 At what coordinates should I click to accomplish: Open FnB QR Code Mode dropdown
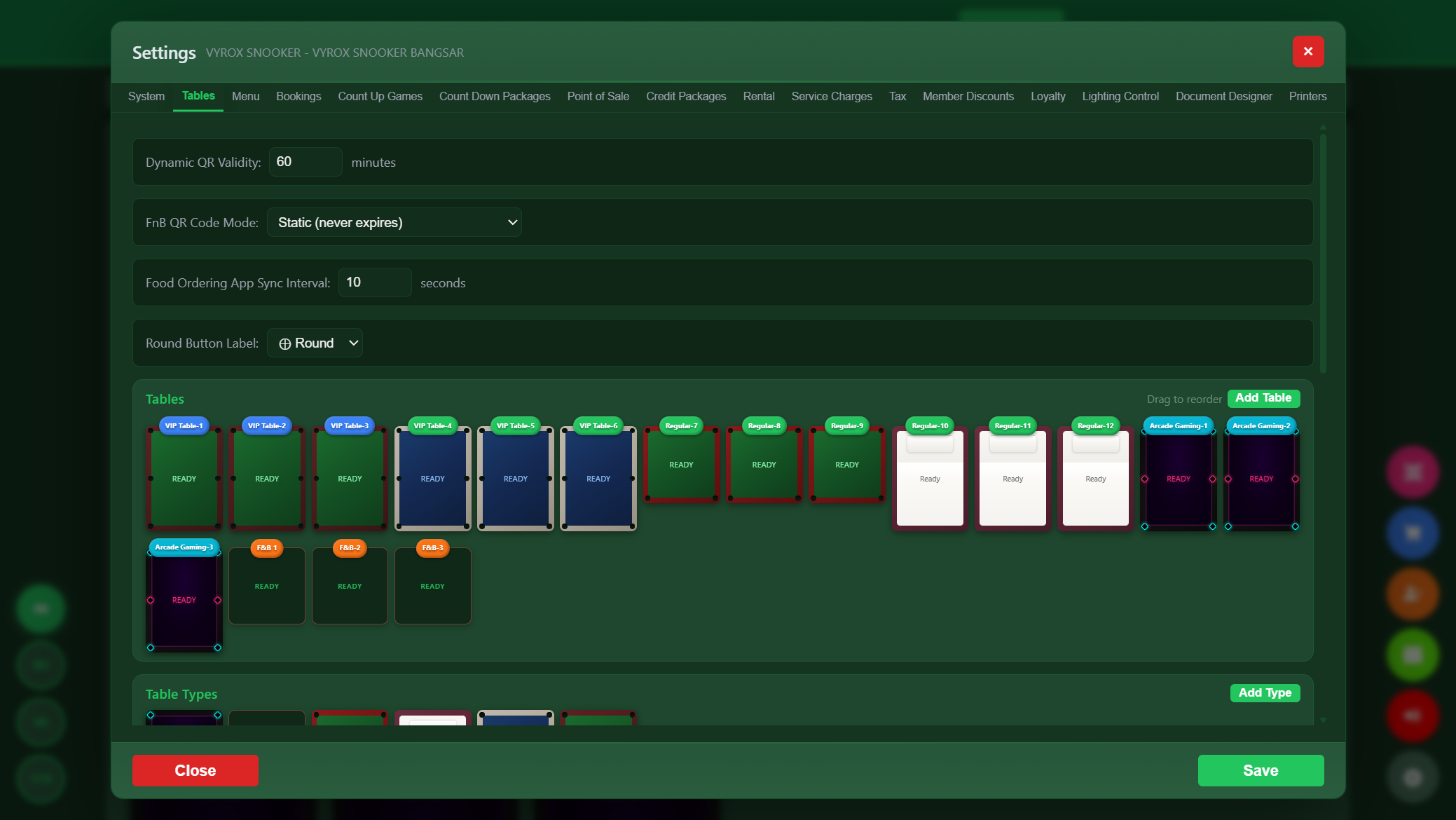pos(394,222)
